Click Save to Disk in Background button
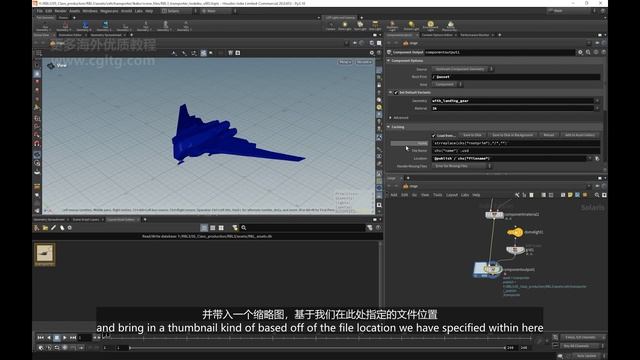640x360 pixels. (x=512, y=135)
